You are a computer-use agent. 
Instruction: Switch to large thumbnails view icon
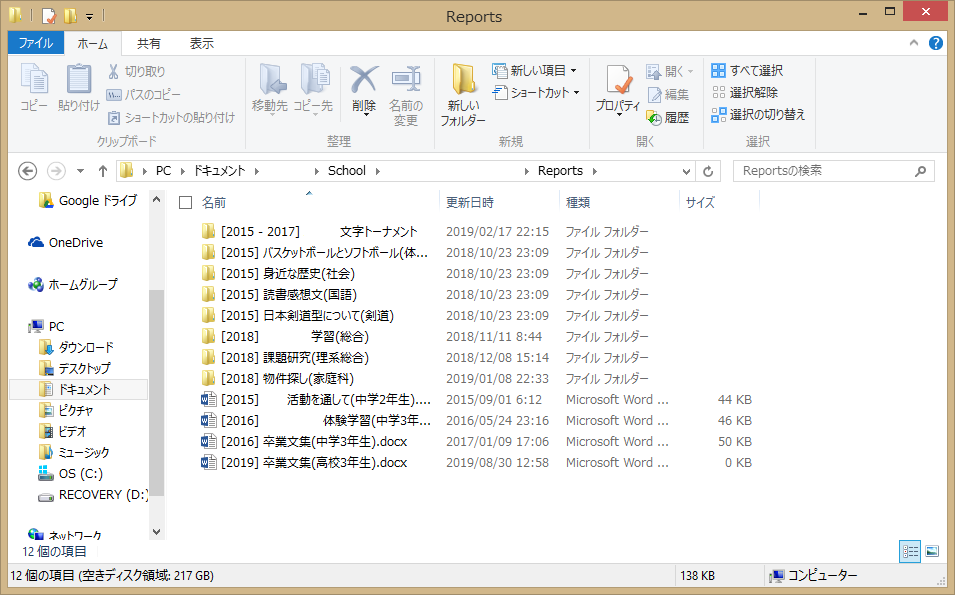click(932, 551)
